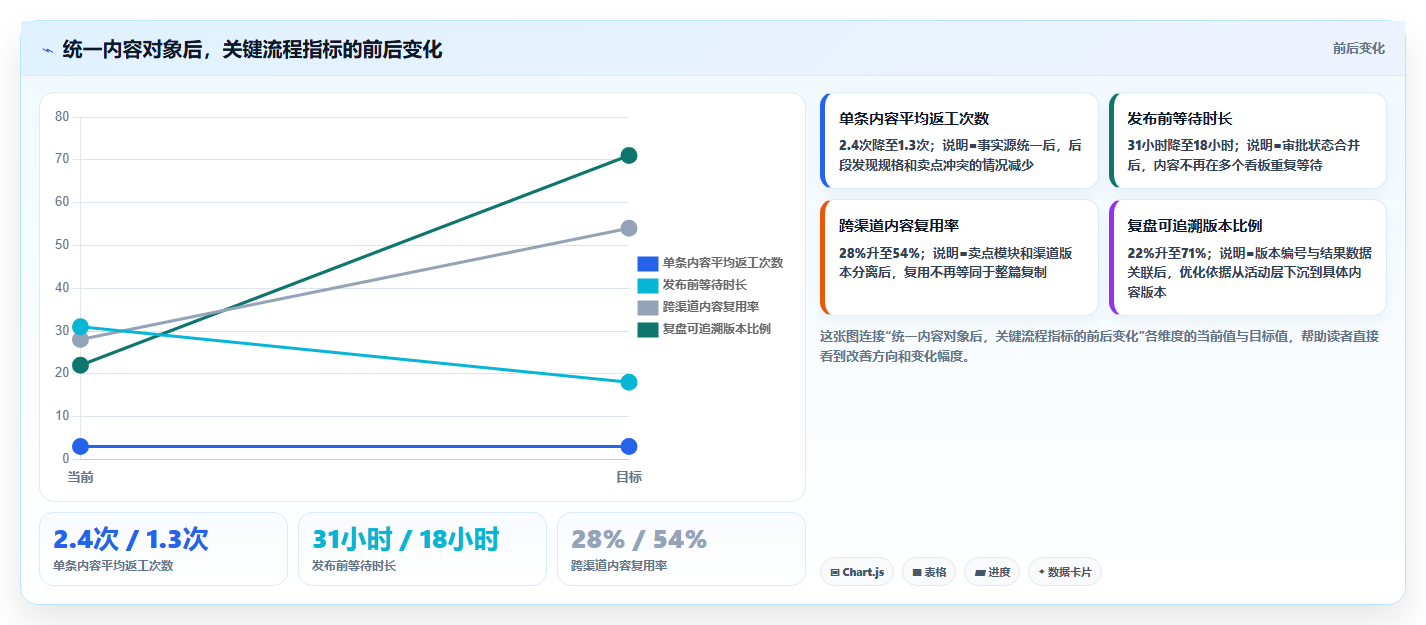Click the lightning icon beside the title
Image resolution: width=1426 pixels, height=625 pixels.
[x=47, y=50]
